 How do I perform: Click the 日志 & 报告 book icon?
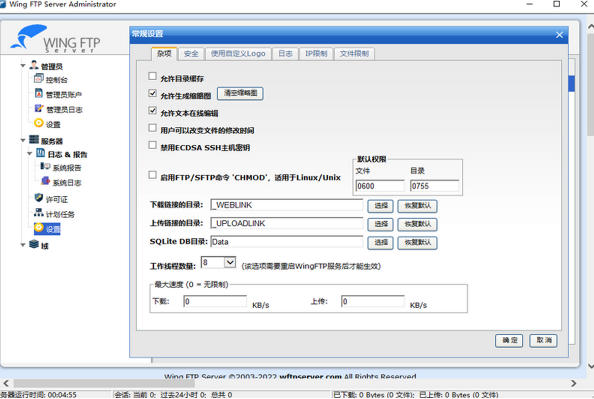41,153
